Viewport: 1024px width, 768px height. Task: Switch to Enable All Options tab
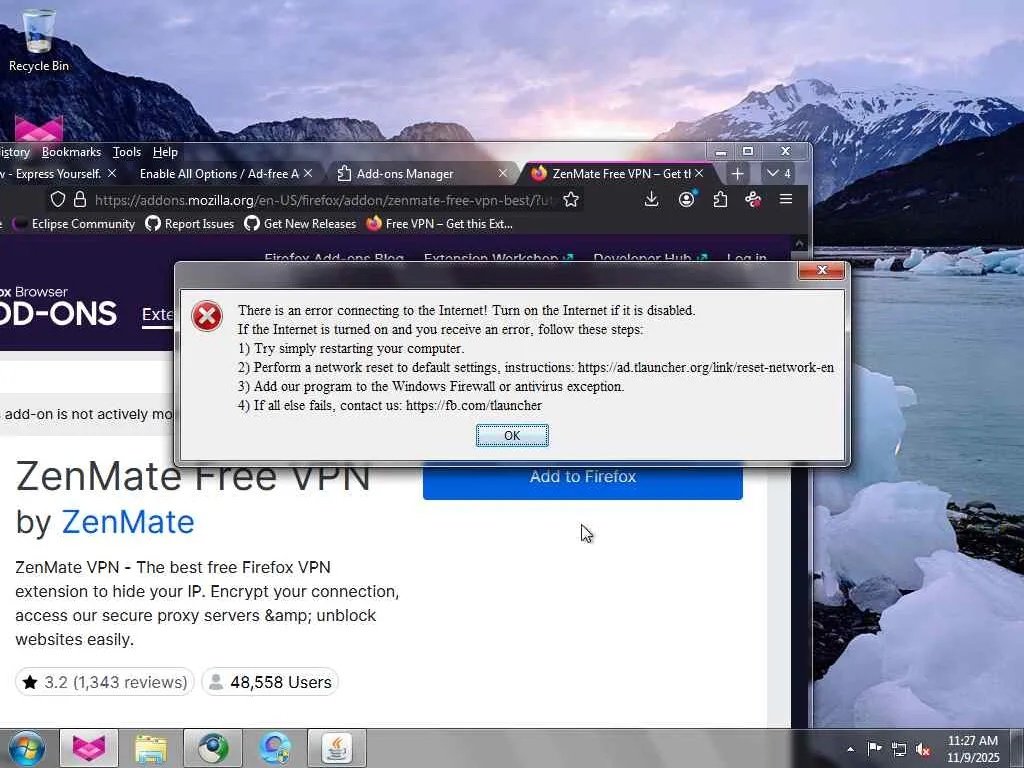tap(219, 174)
